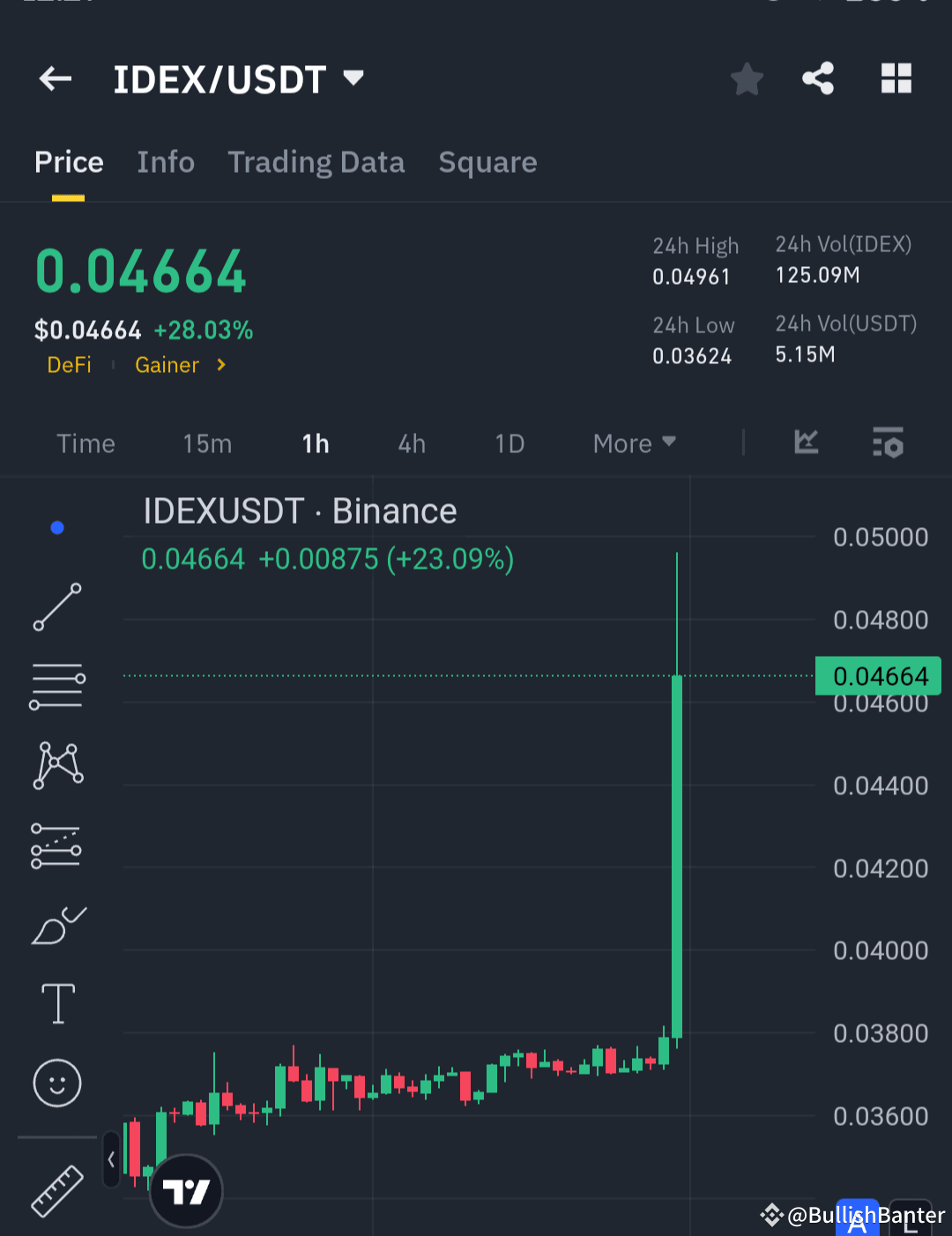952x1236 pixels.
Task: Open the TradingView logo button
Action: click(185, 1189)
